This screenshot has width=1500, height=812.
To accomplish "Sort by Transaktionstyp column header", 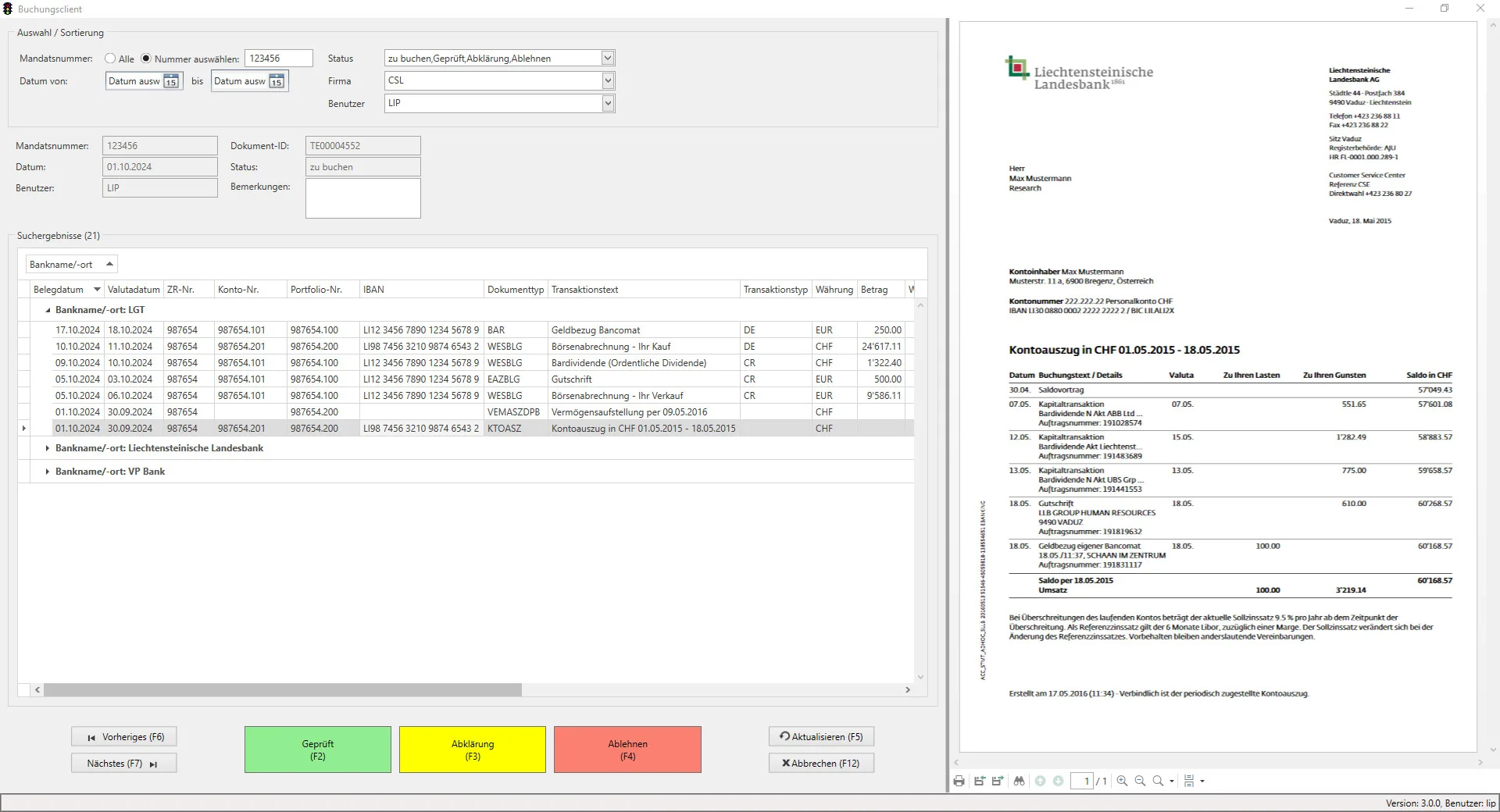I will pyautogui.click(x=776, y=290).
